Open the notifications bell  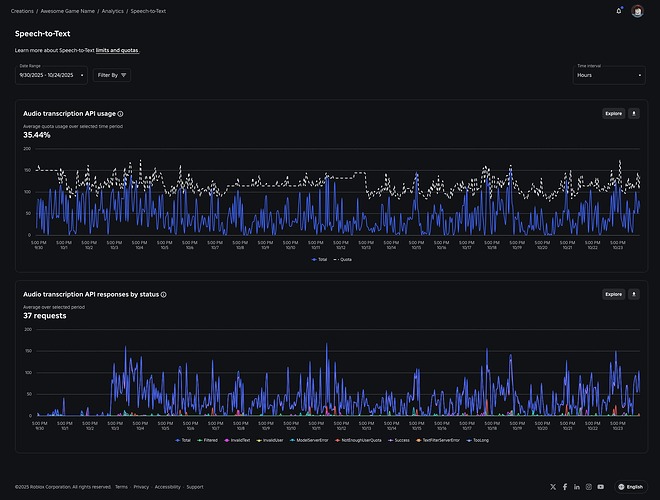click(619, 11)
